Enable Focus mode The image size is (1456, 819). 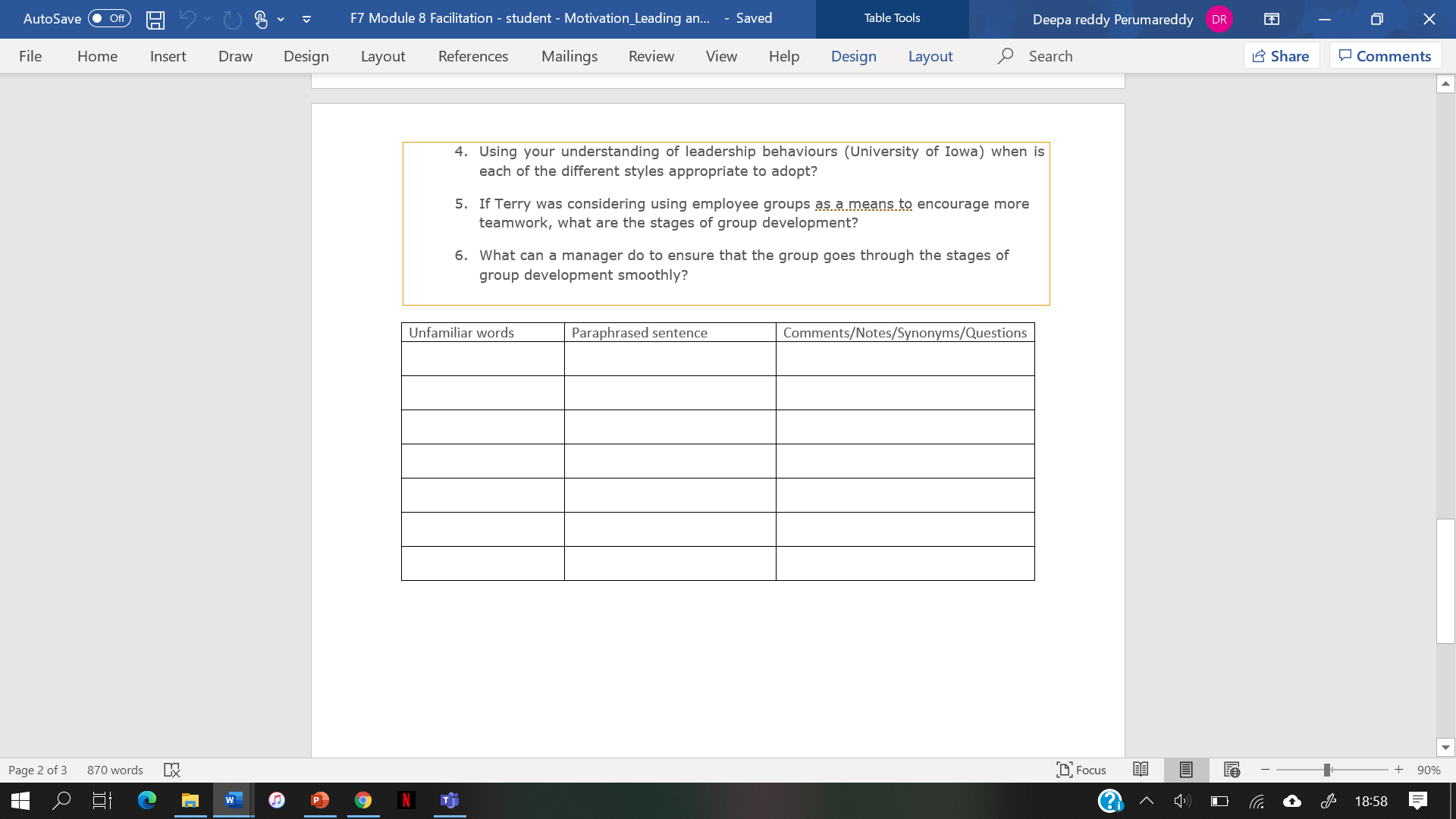point(1081,770)
